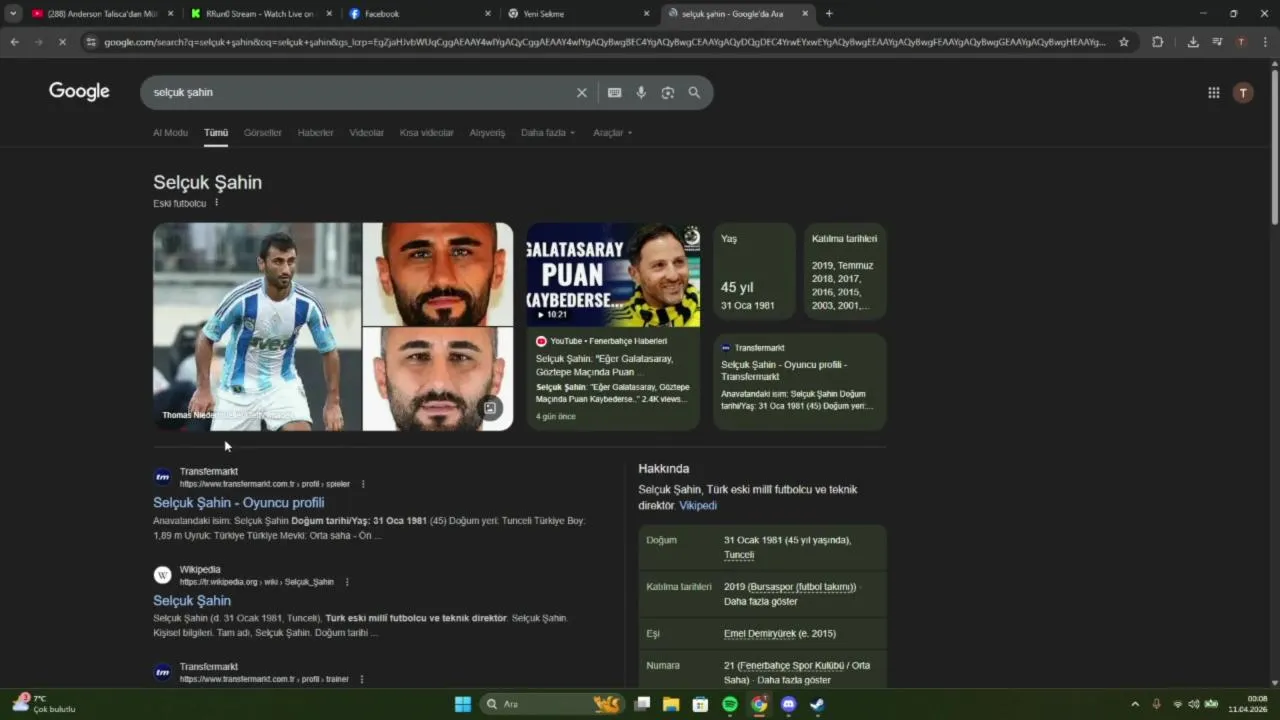The image size is (1280, 720).
Task: Open Chrome downloads
Action: tap(1193, 42)
